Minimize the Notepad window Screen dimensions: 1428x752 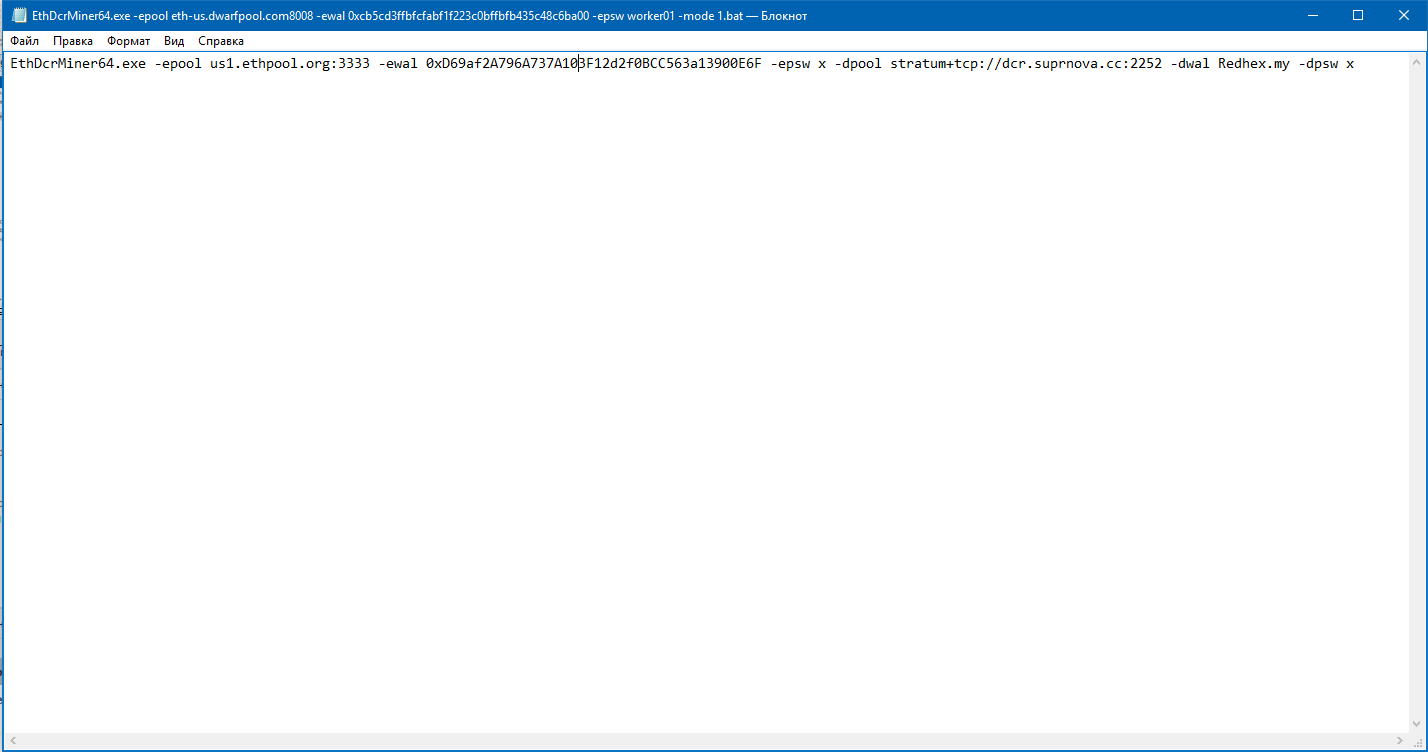coord(1312,15)
